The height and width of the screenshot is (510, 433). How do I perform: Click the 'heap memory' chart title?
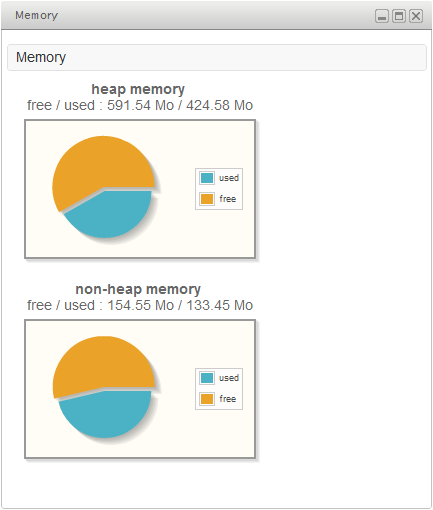[138, 89]
